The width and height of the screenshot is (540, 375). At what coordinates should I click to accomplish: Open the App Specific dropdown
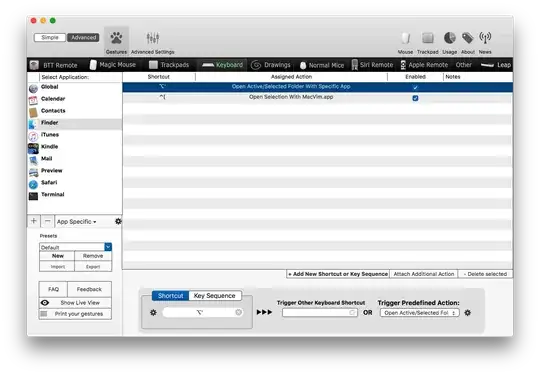pos(76,221)
